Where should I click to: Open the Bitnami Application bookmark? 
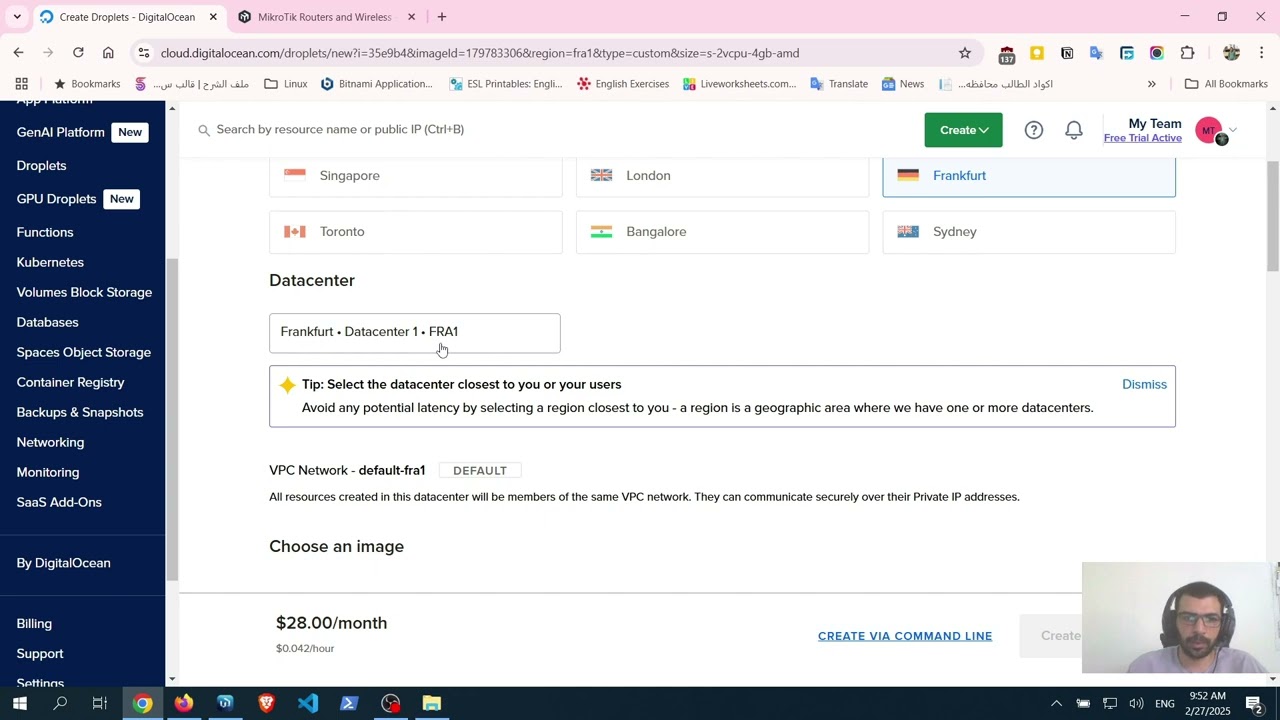point(376,84)
